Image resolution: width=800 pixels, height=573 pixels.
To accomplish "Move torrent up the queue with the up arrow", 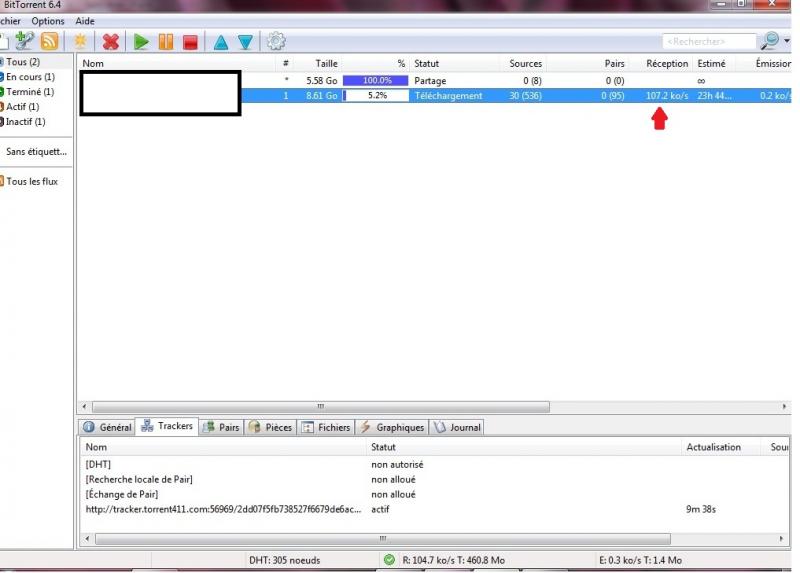I will (221, 41).
